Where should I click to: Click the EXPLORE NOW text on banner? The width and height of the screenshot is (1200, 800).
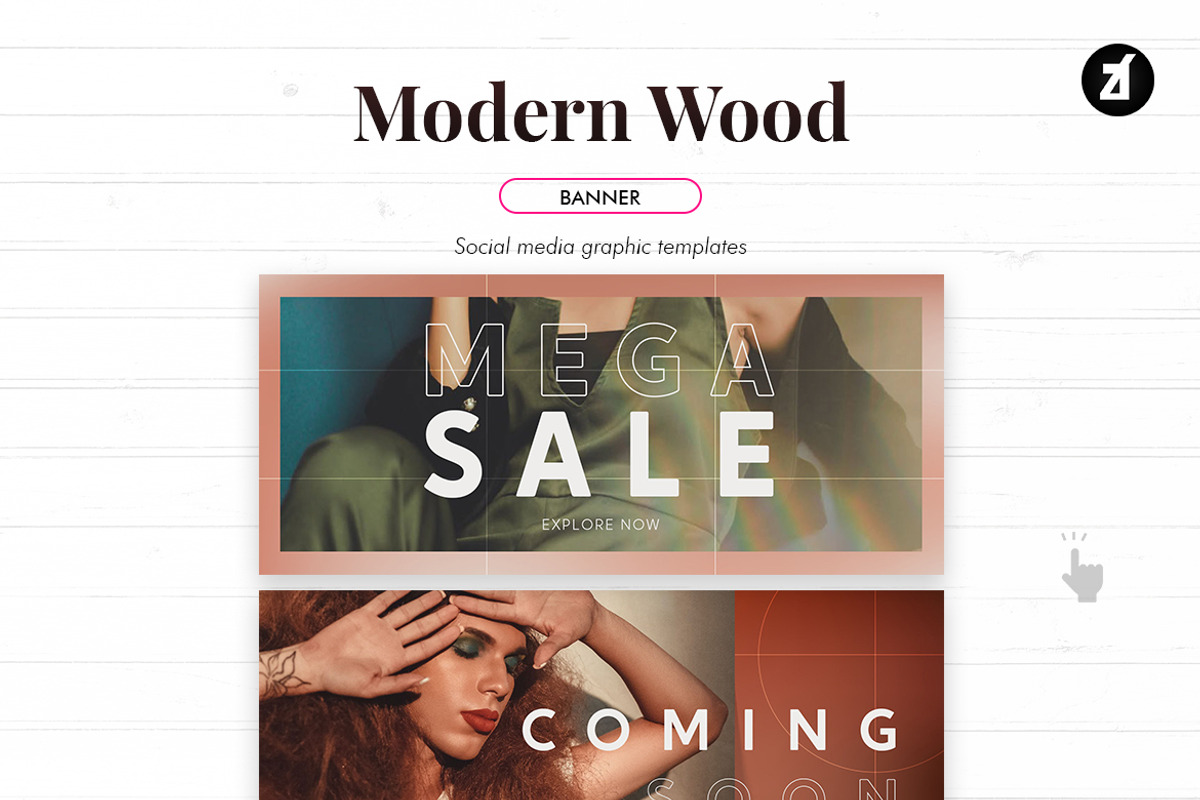coord(601,524)
